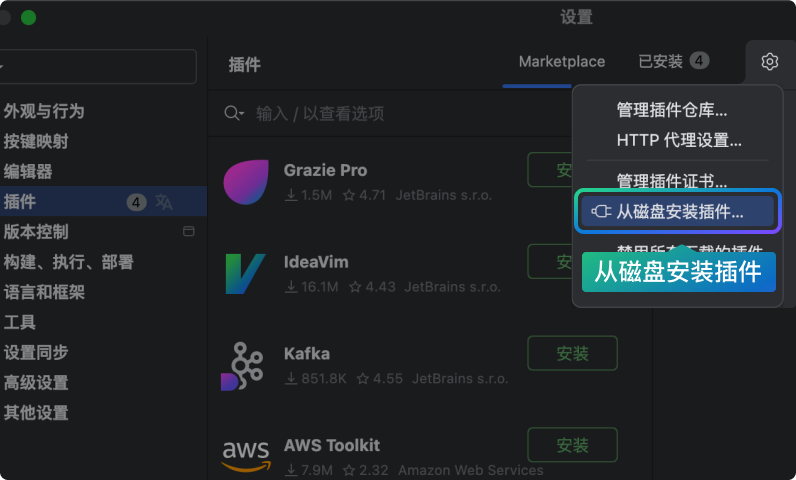Open 构建、执行、部署 settings category

coord(68,262)
